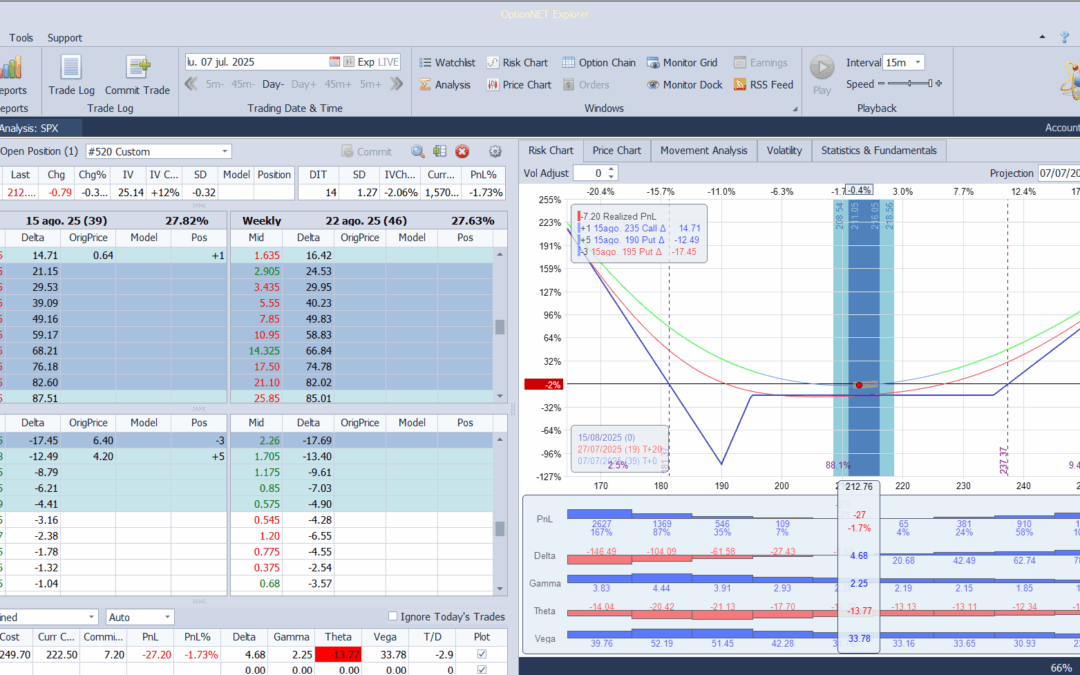Adjust the Speed slider handle
This screenshot has width=1080, height=675.
point(930,84)
